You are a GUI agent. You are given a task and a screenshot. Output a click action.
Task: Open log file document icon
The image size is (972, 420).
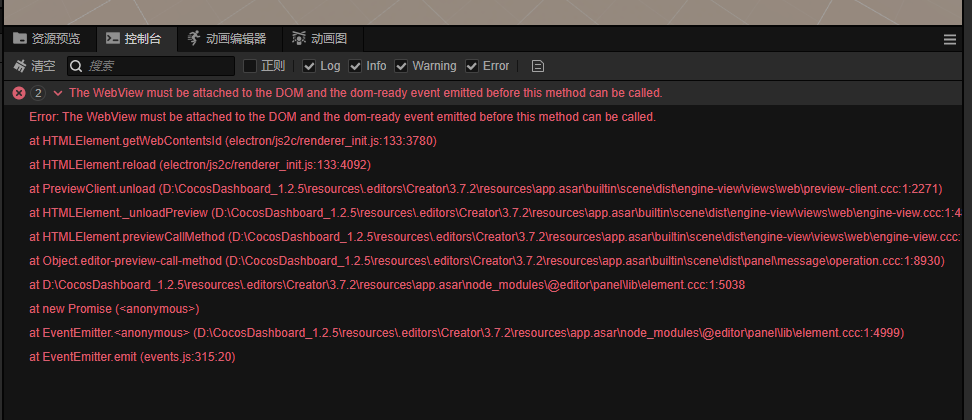[x=538, y=66]
